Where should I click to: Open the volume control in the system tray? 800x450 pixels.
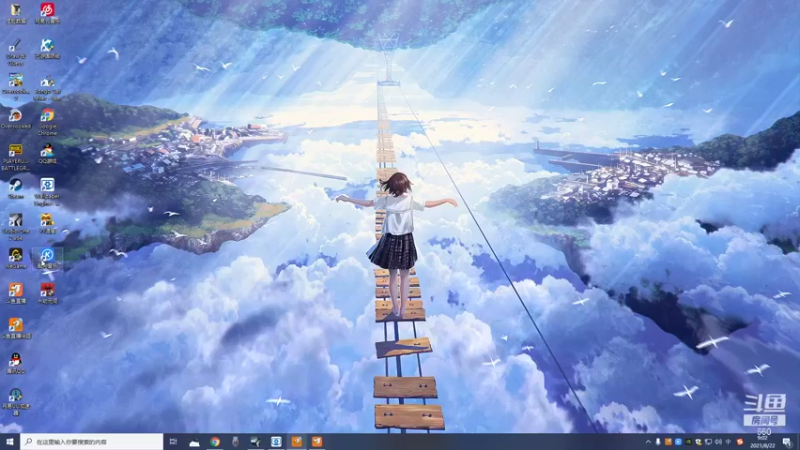pos(718,442)
